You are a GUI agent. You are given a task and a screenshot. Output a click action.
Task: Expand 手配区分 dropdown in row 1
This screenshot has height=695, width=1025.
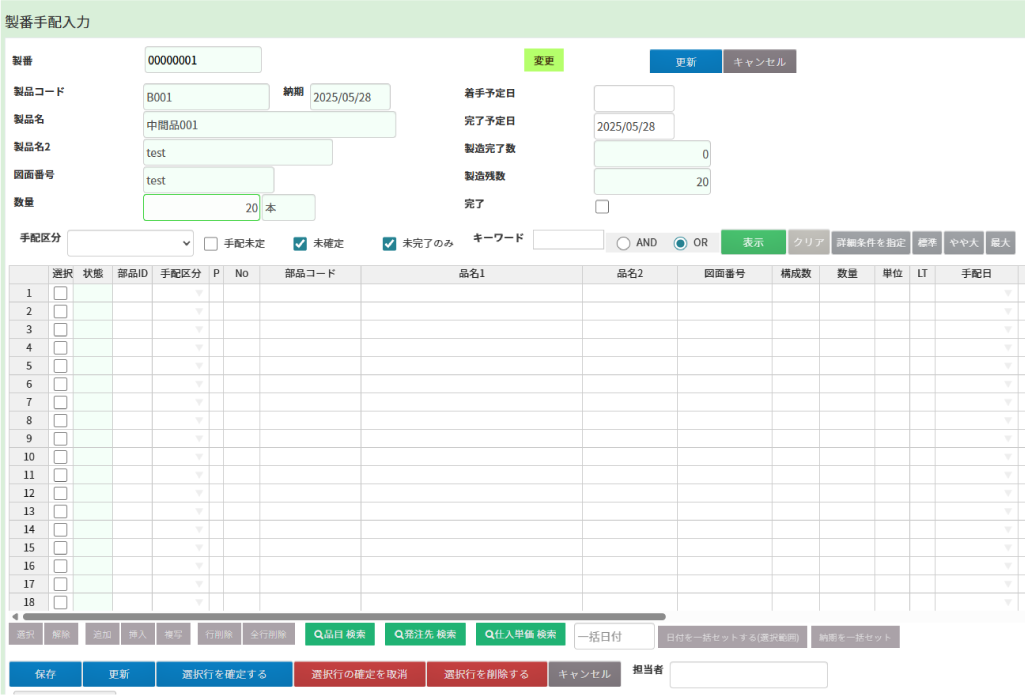point(199,293)
